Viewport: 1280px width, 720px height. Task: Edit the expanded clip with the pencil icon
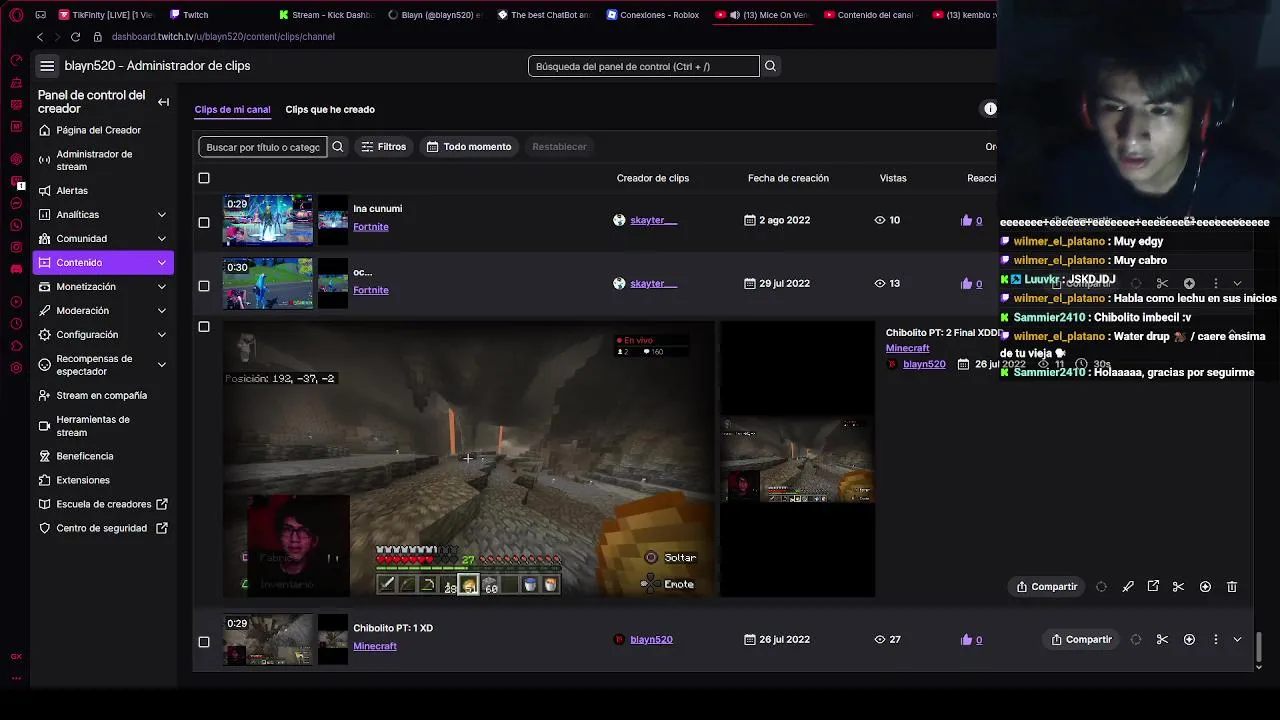(x=1128, y=587)
